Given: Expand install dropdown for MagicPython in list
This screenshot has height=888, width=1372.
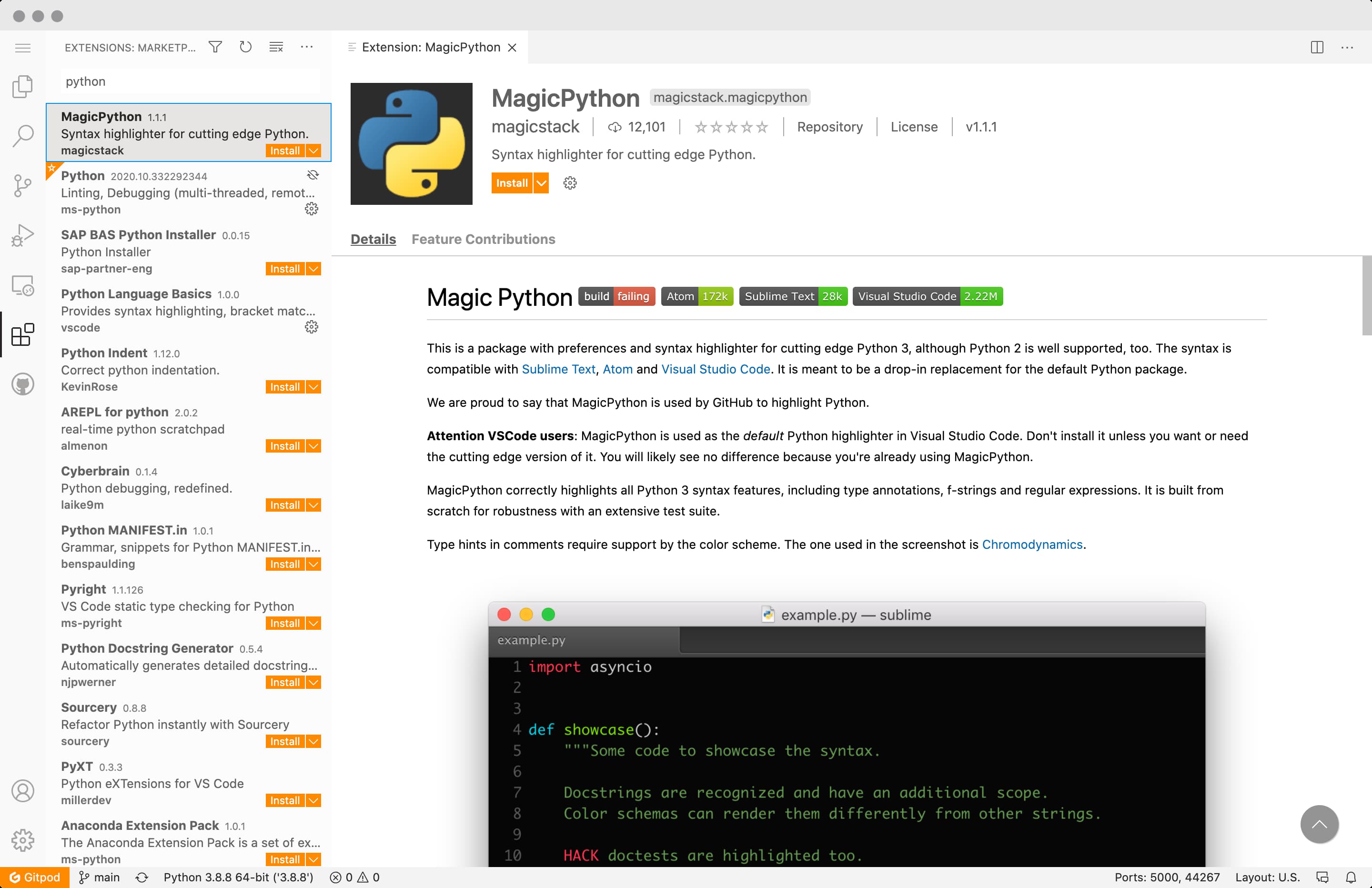Looking at the screenshot, I should click(x=313, y=151).
